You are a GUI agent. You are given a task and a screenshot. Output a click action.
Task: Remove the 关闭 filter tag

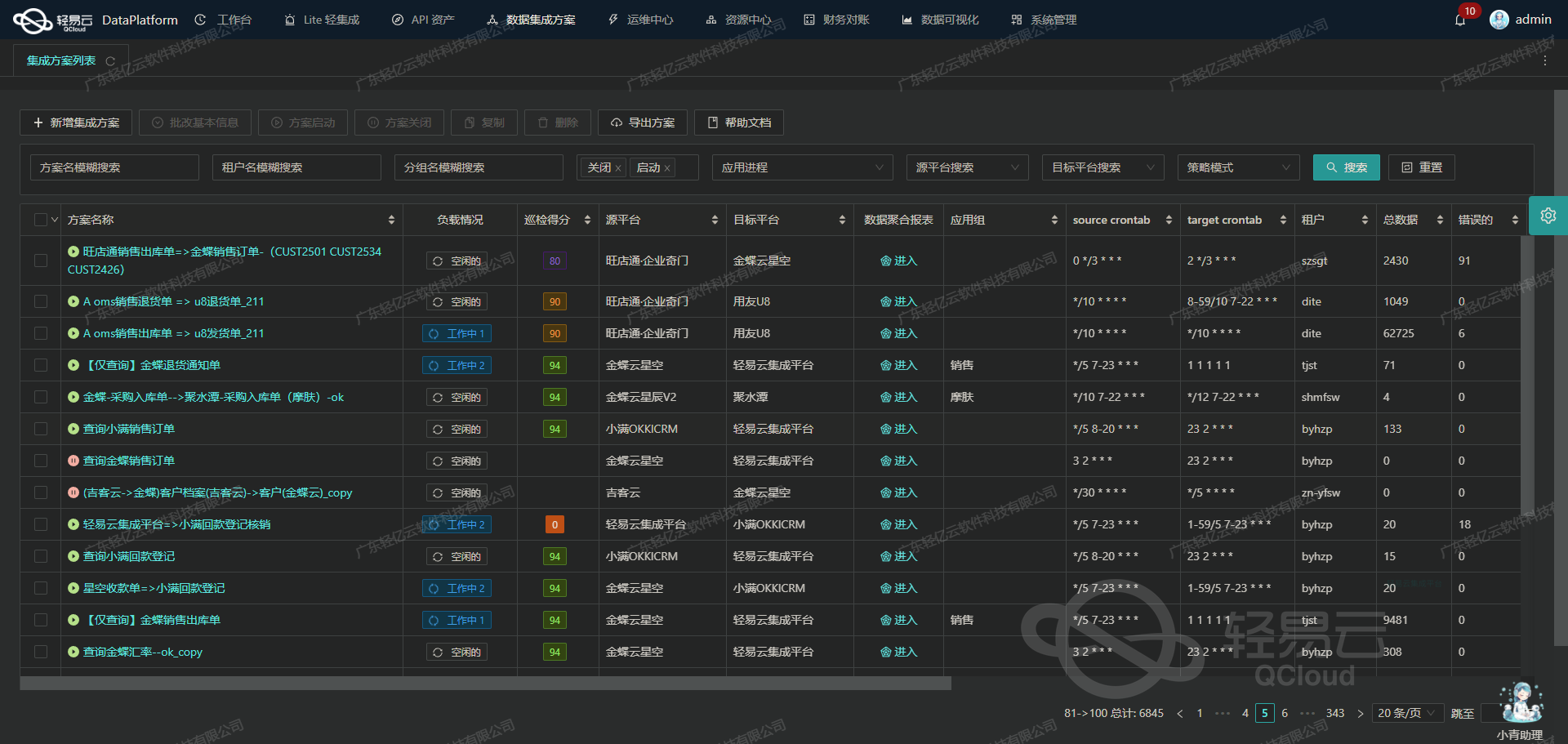pos(618,168)
